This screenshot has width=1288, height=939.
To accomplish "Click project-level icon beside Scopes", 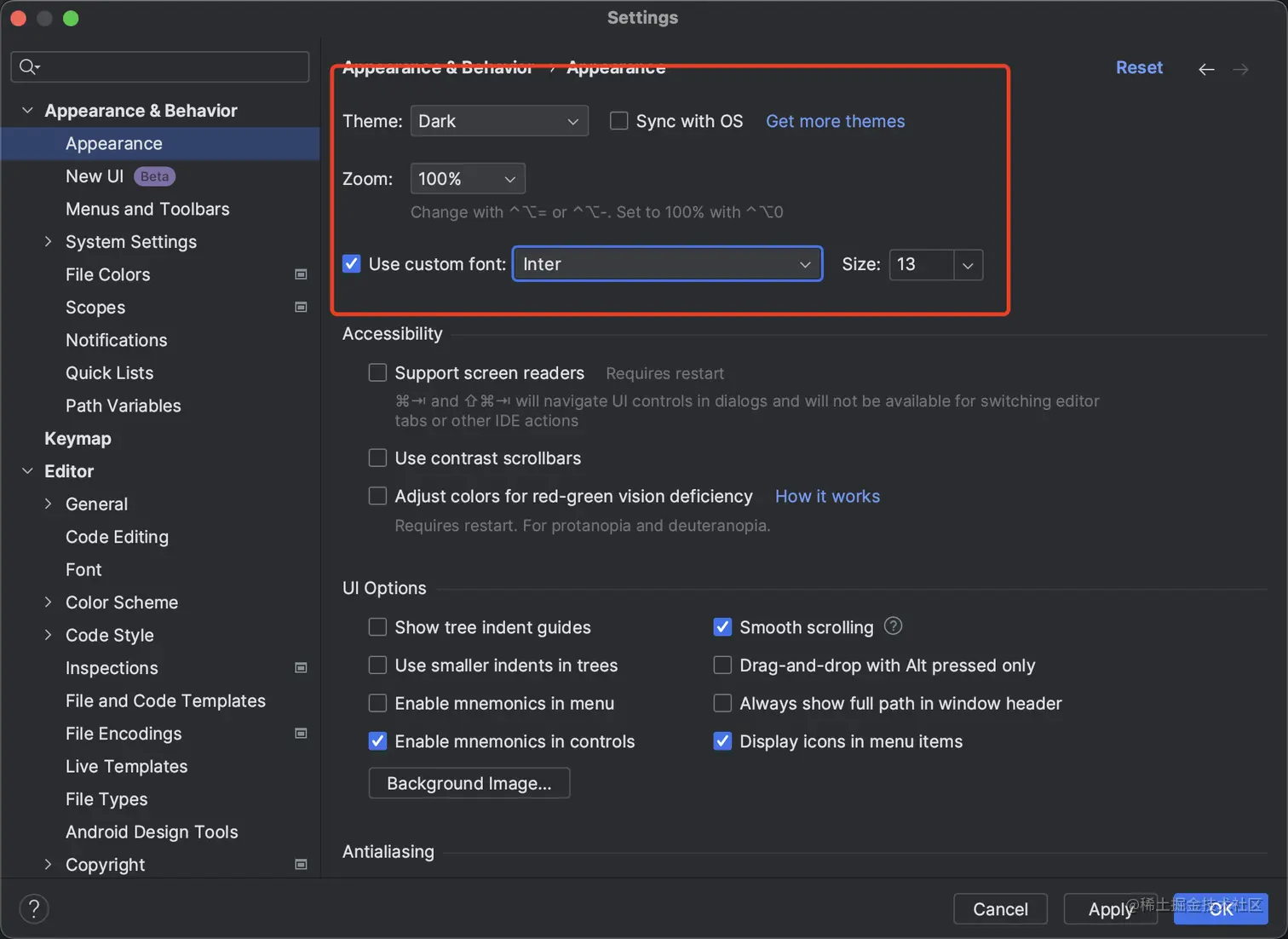I will 301,307.
